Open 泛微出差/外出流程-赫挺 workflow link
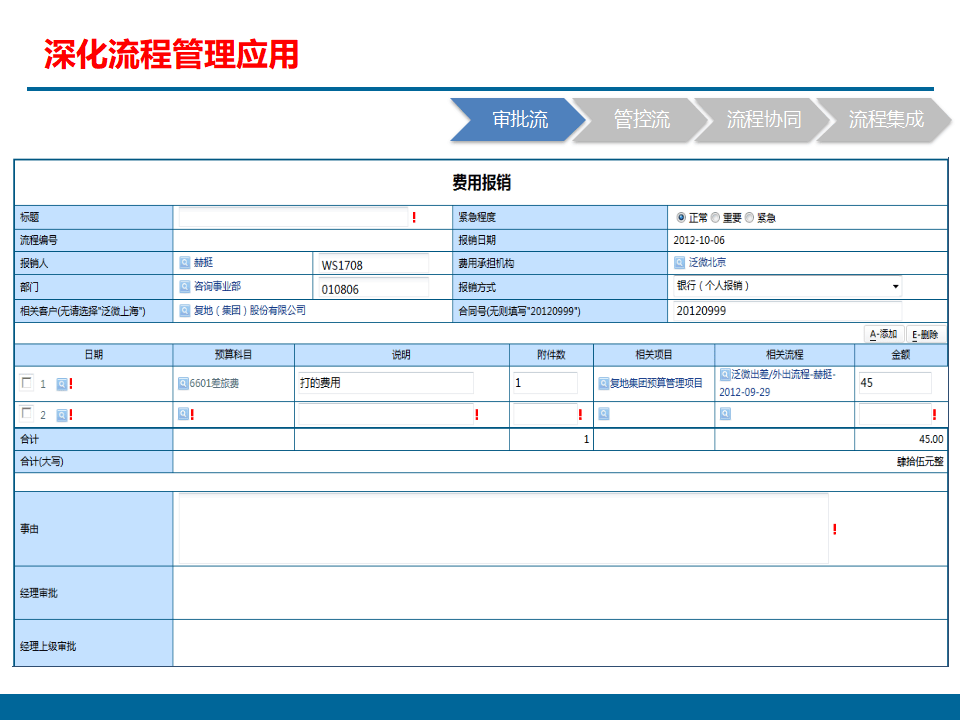This screenshot has width=960, height=720. coord(778,383)
